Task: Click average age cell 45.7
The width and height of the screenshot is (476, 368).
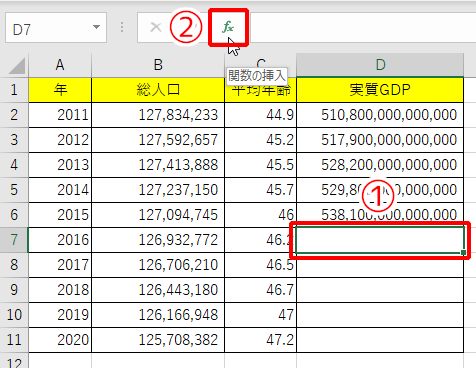Action: click(x=261, y=190)
